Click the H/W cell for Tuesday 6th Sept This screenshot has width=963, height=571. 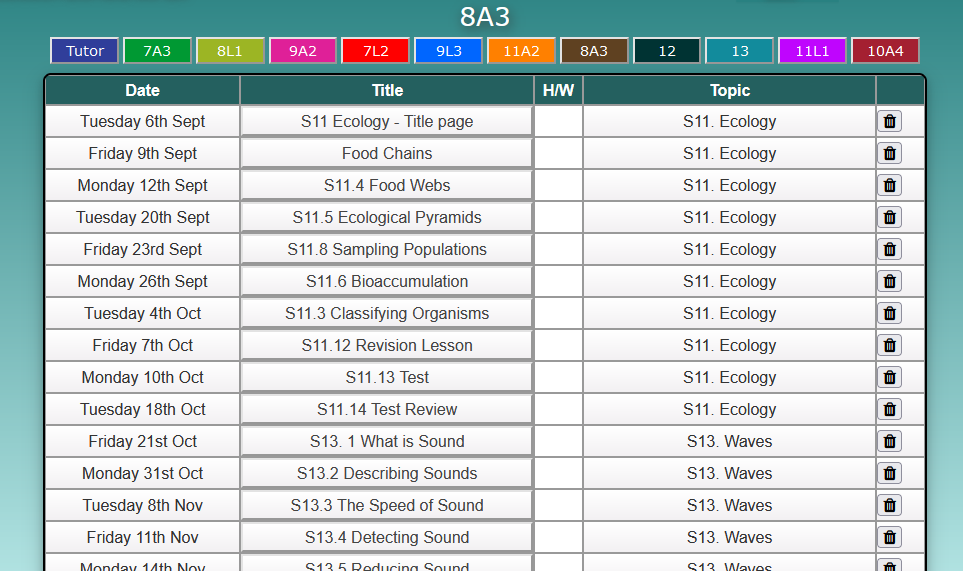coord(558,122)
